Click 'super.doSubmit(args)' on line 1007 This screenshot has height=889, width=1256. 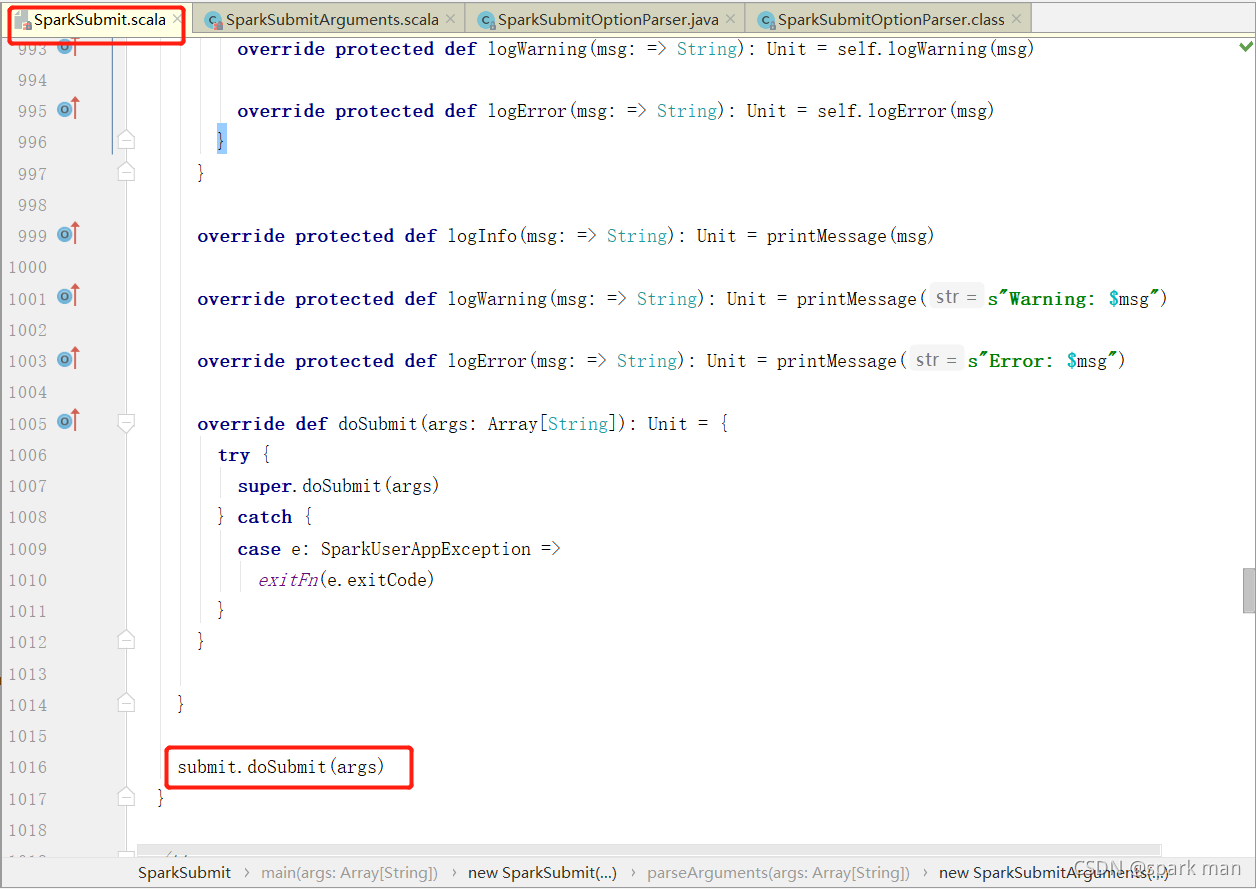click(x=338, y=486)
